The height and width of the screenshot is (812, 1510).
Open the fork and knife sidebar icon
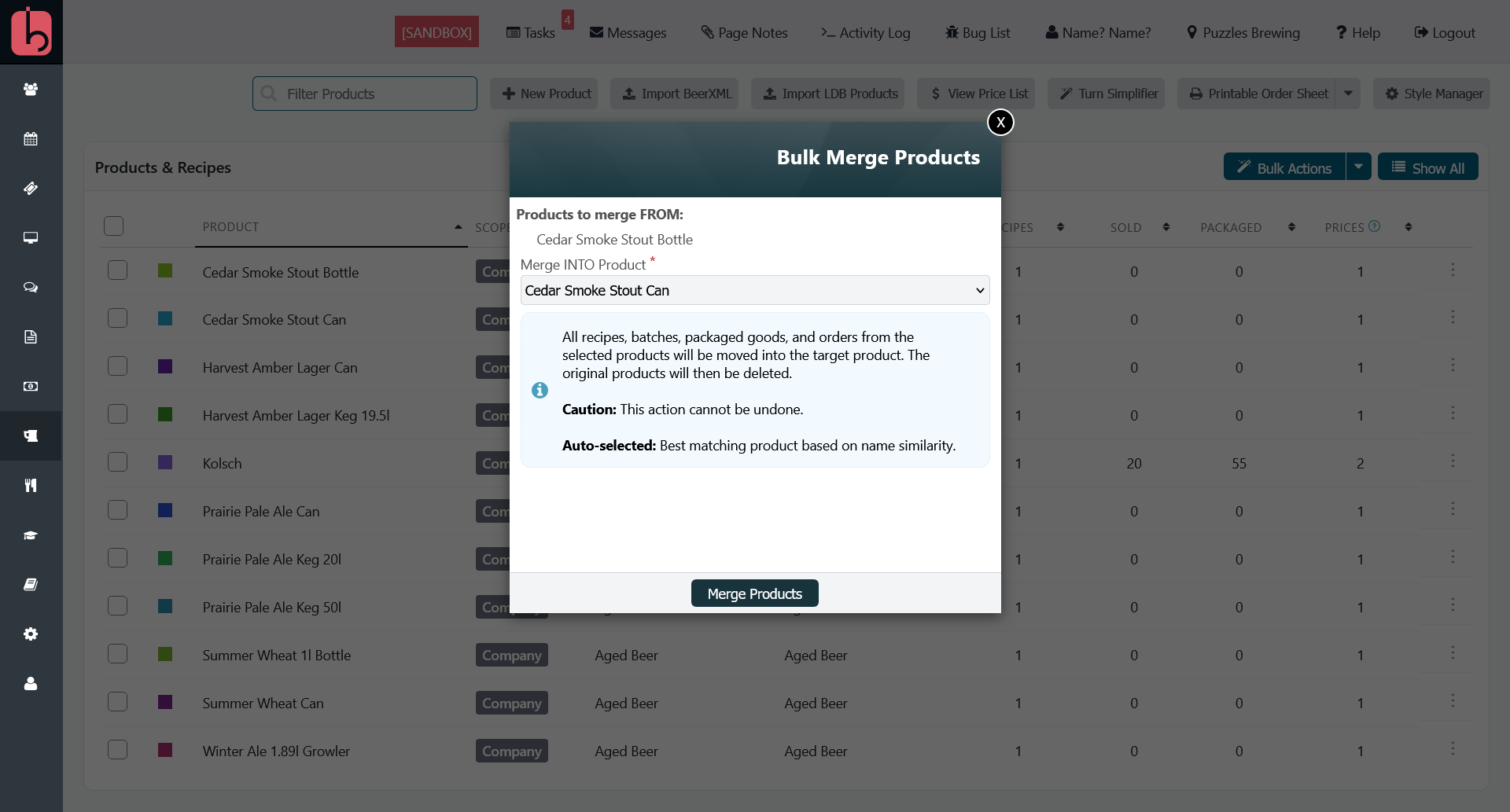pyautogui.click(x=31, y=485)
